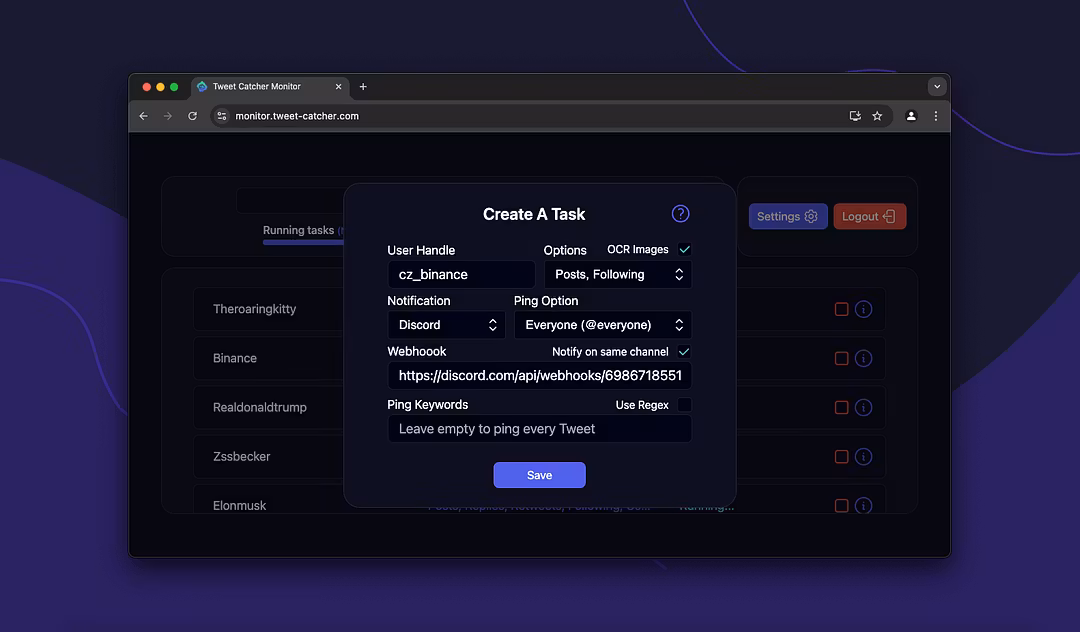Click the install app icon in address bar

point(855,116)
